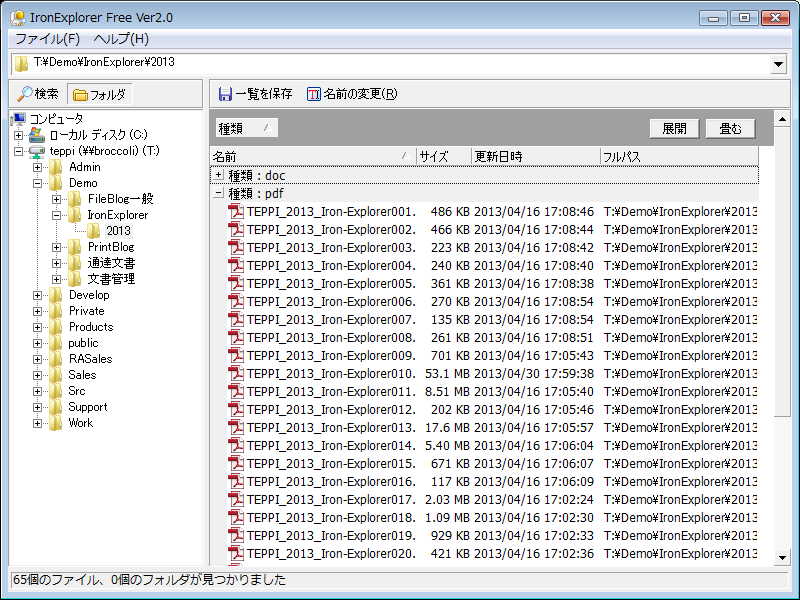800x600 pixels.
Task: Click the Sales folder icon
Action: 56,375
